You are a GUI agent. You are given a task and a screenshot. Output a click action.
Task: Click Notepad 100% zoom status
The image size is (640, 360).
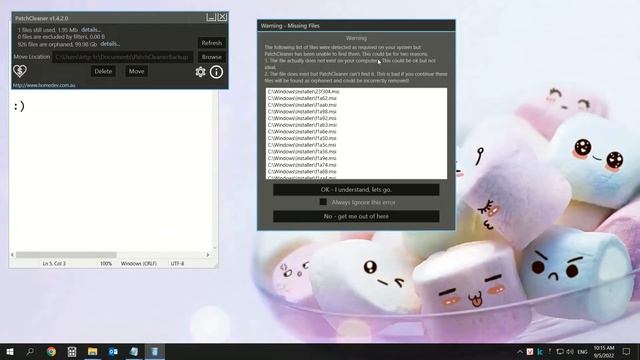106,264
